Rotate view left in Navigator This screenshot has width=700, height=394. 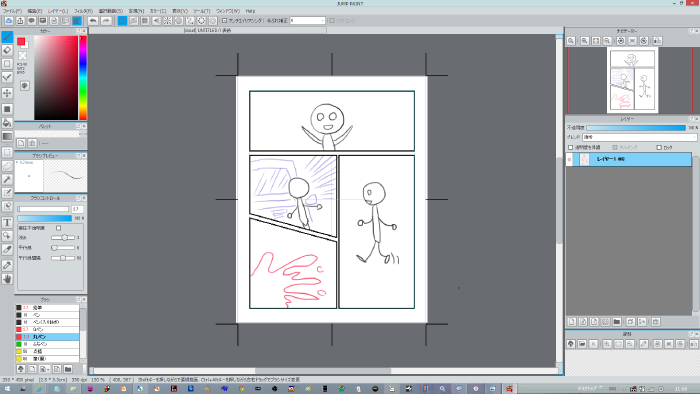click(x=621, y=41)
